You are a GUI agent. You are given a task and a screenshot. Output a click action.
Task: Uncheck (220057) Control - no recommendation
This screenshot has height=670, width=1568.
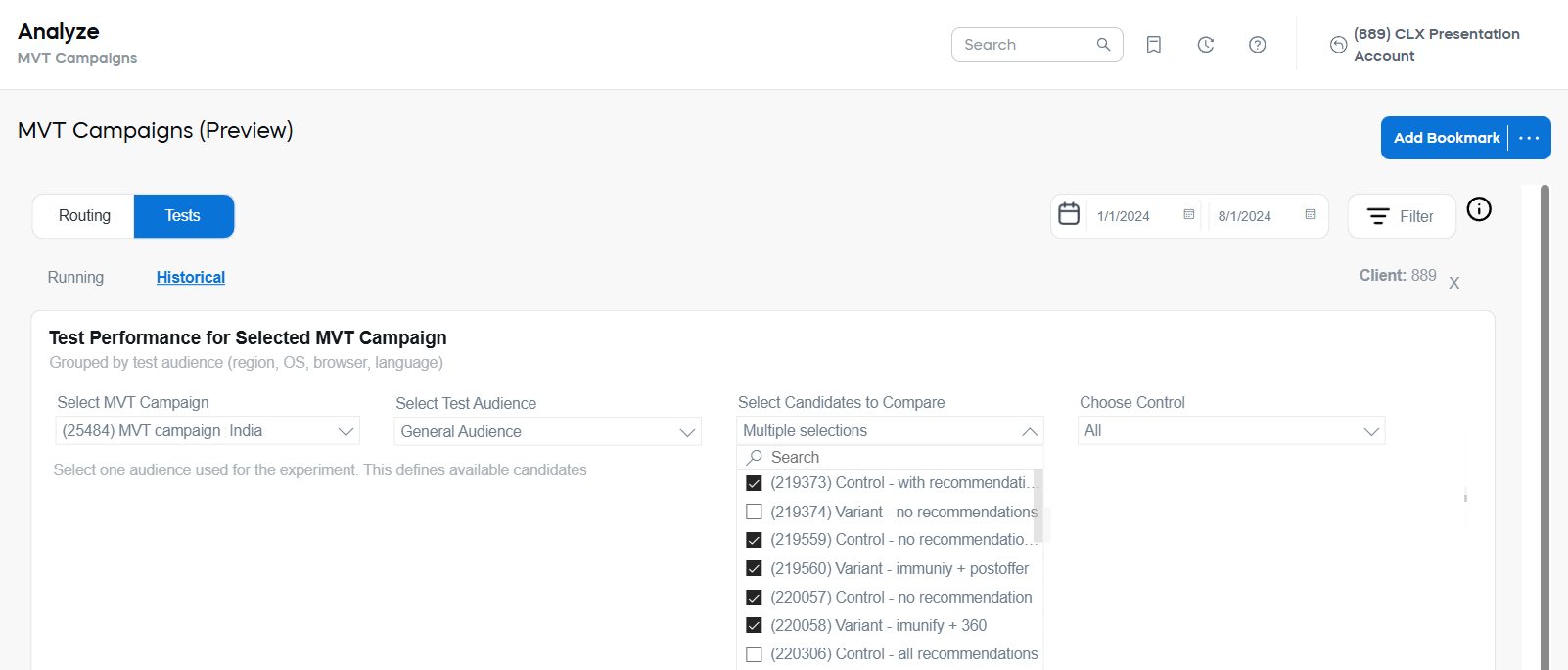click(x=754, y=597)
